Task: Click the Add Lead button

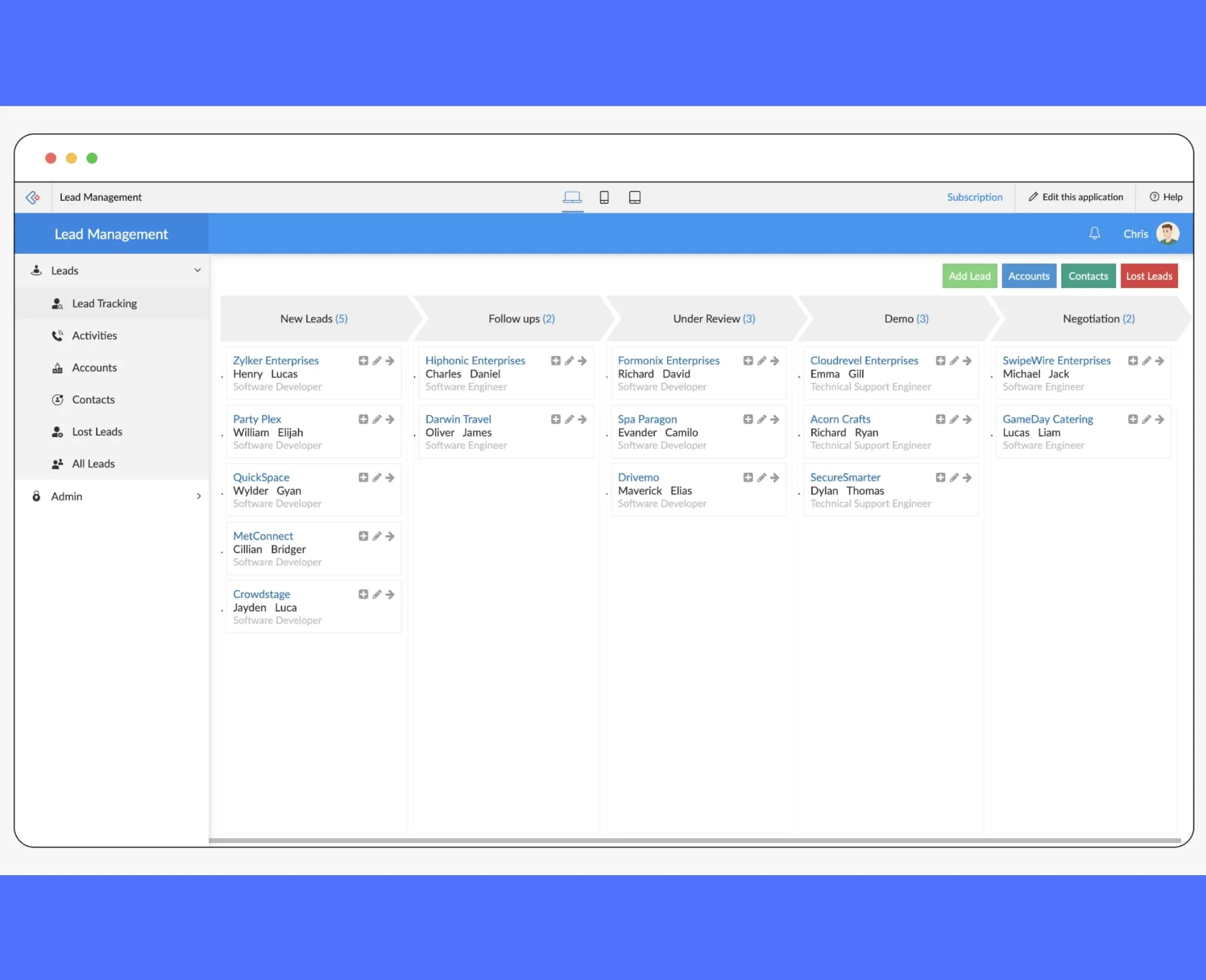Action: [969, 276]
